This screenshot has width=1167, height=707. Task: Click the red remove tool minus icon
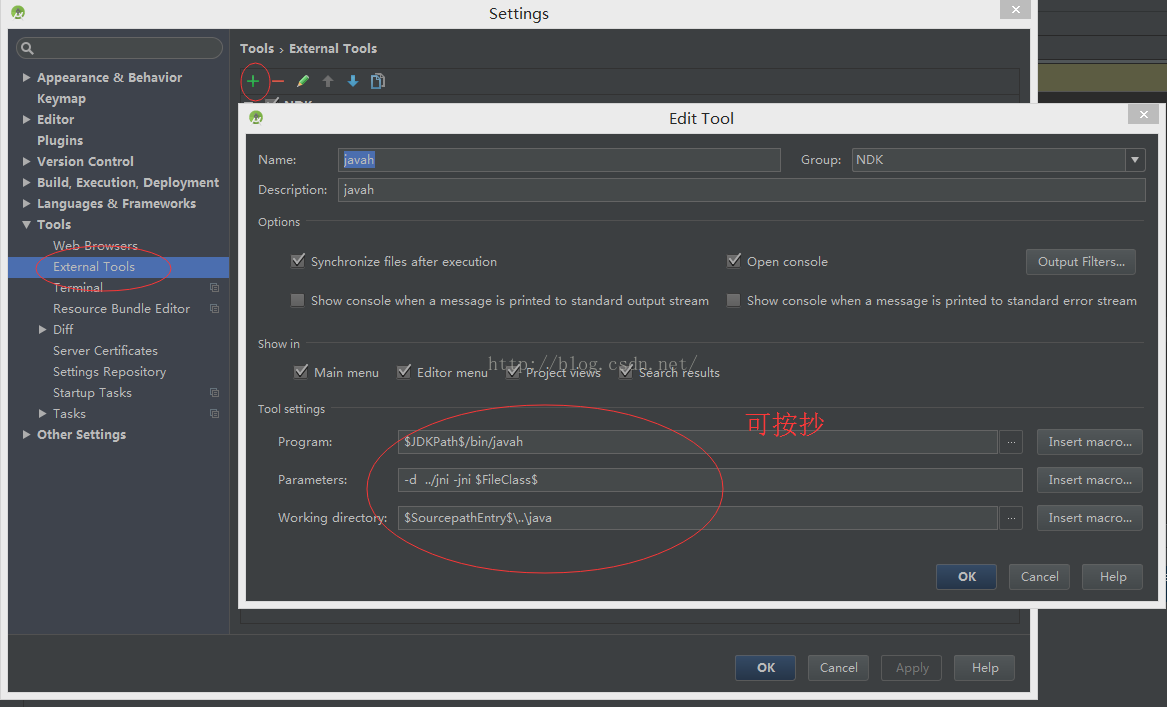(x=278, y=81)
